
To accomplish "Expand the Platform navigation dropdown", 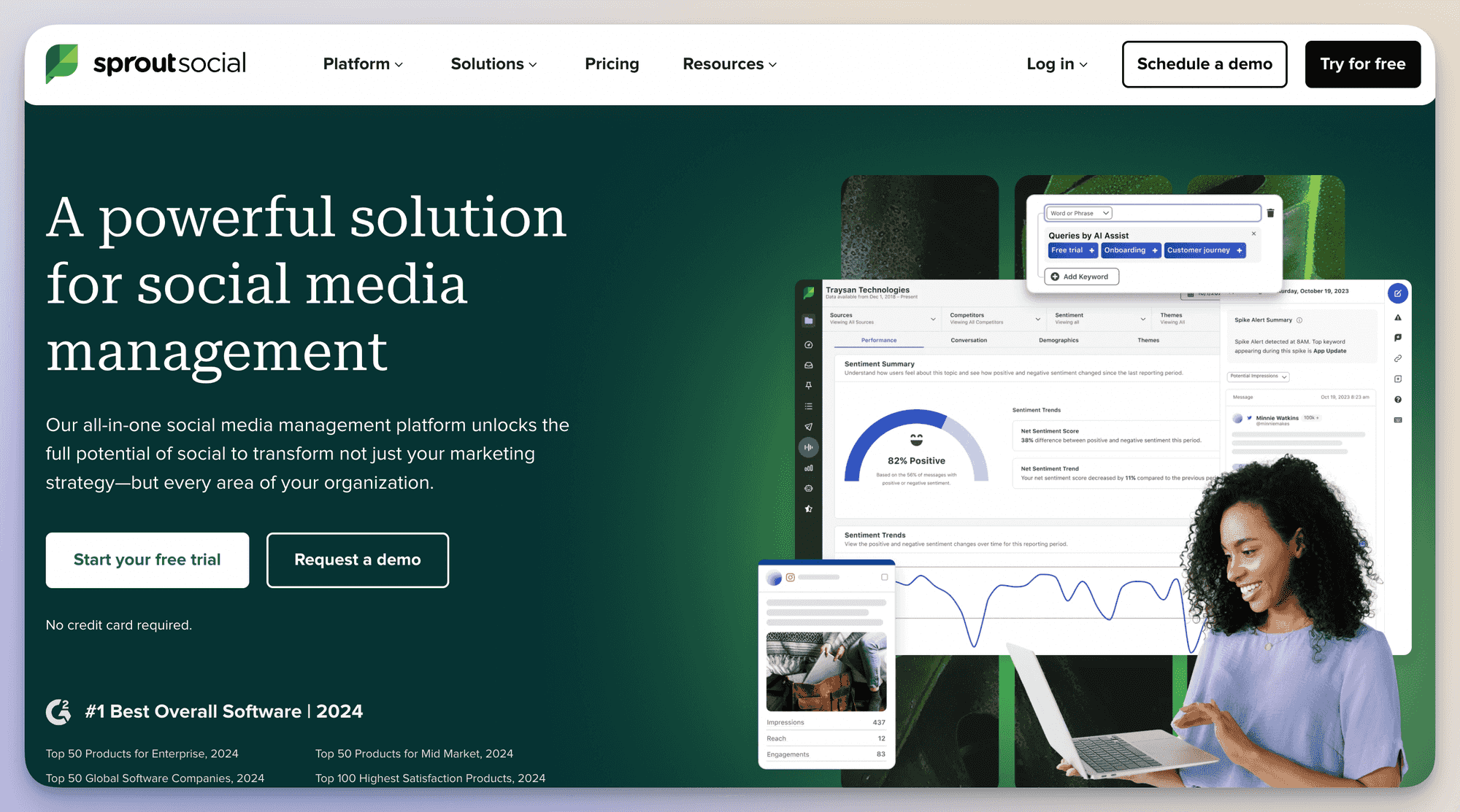I will tap(362, 64).
